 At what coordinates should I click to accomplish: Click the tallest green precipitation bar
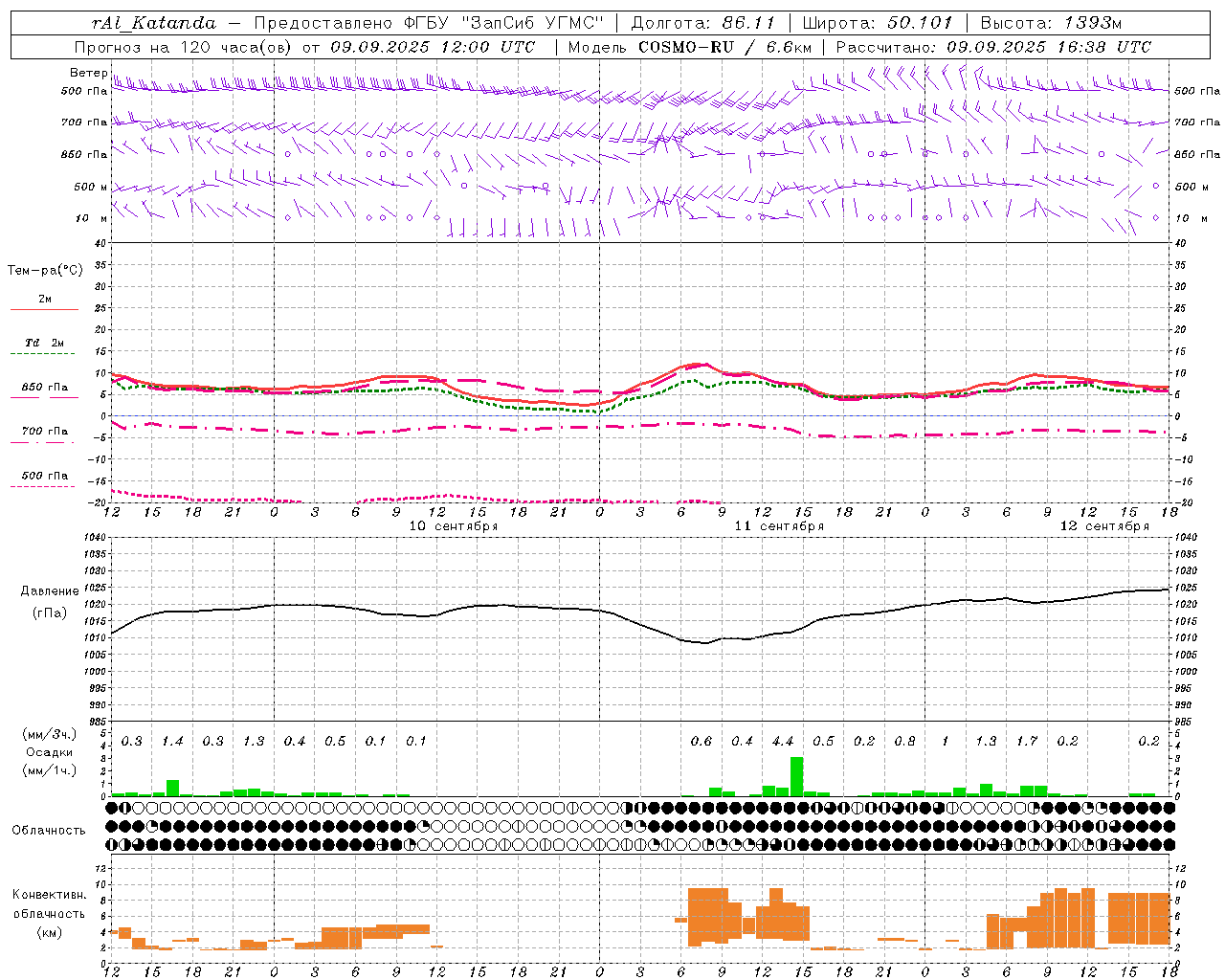pyautogui.click(x=796, y=776)
